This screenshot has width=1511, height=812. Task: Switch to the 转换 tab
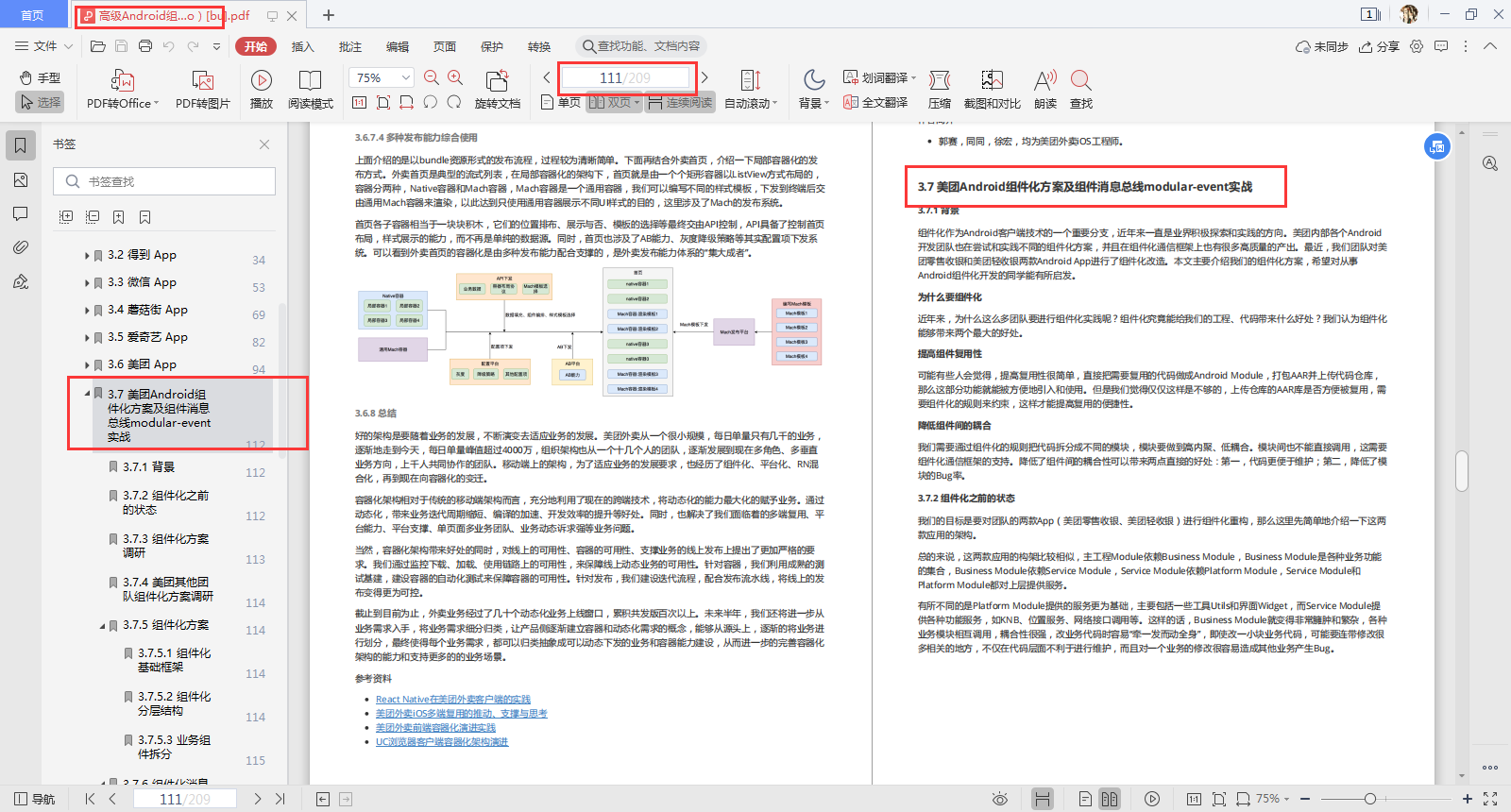click(x=539, y=46)
